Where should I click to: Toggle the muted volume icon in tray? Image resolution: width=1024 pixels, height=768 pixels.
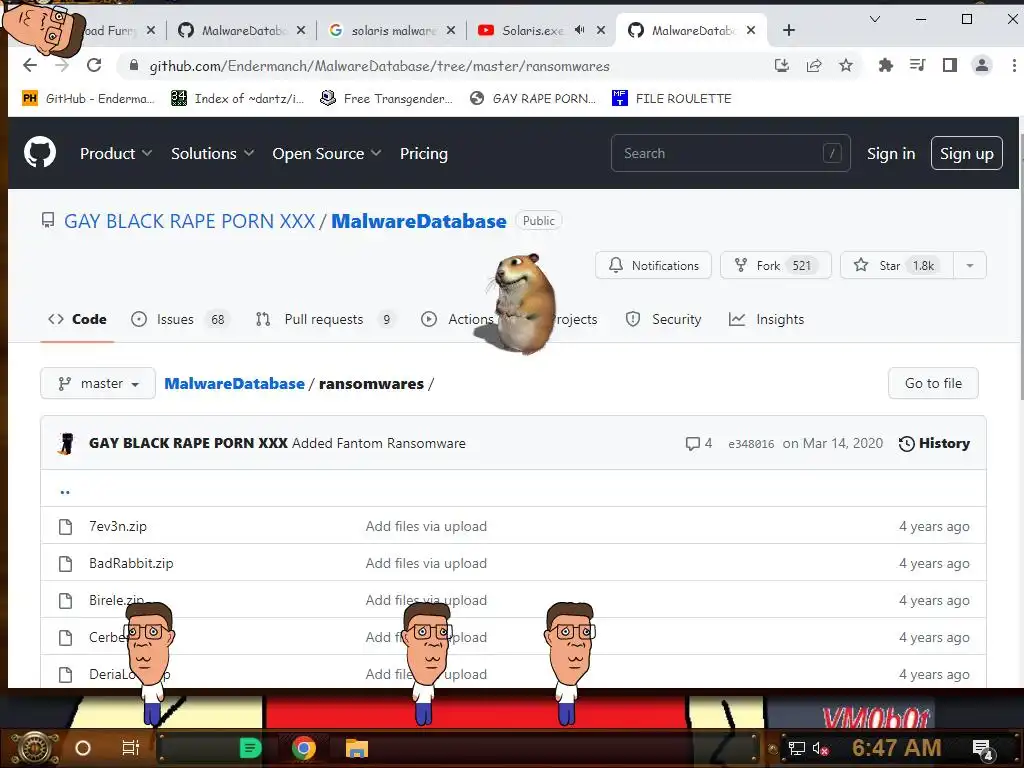pos(820,748)
